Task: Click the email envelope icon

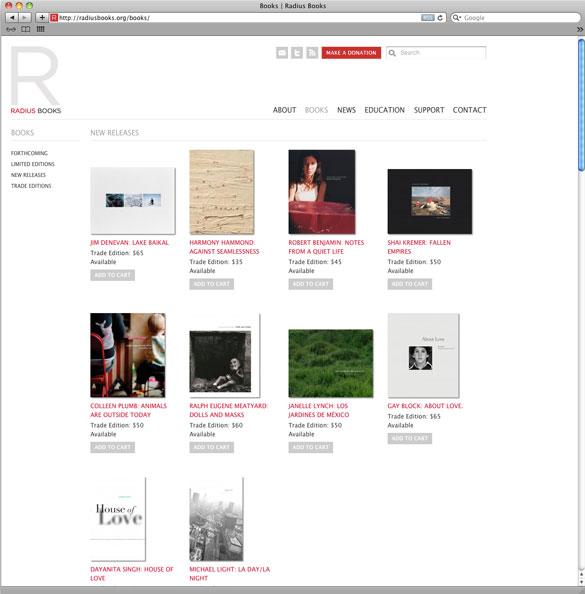Action: pos(282,53)
